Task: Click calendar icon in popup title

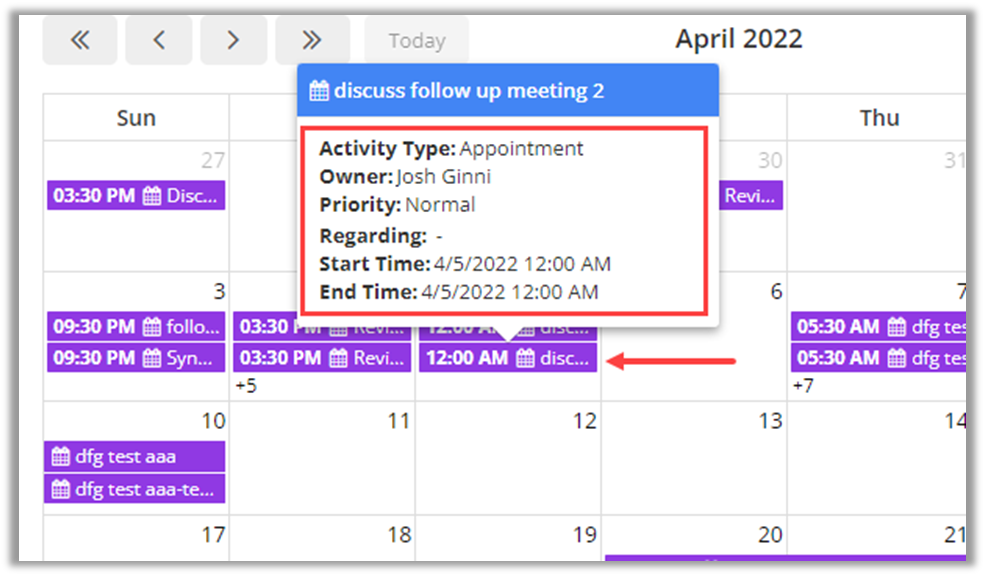Action: pos(319,91)
